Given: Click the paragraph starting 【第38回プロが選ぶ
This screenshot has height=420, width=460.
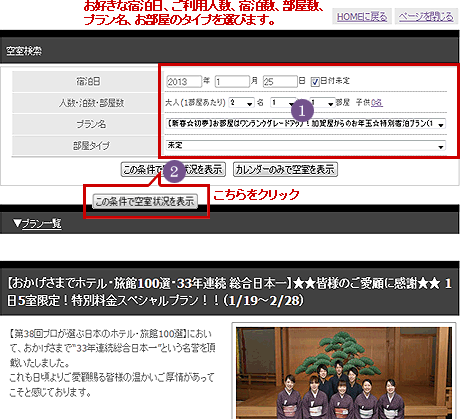Looking at the screenshot, I should [x=112, y=363].
